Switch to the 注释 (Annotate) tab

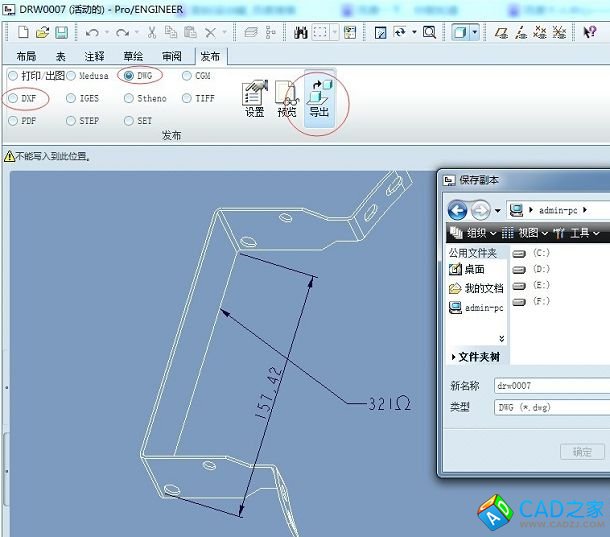(94, 57)
